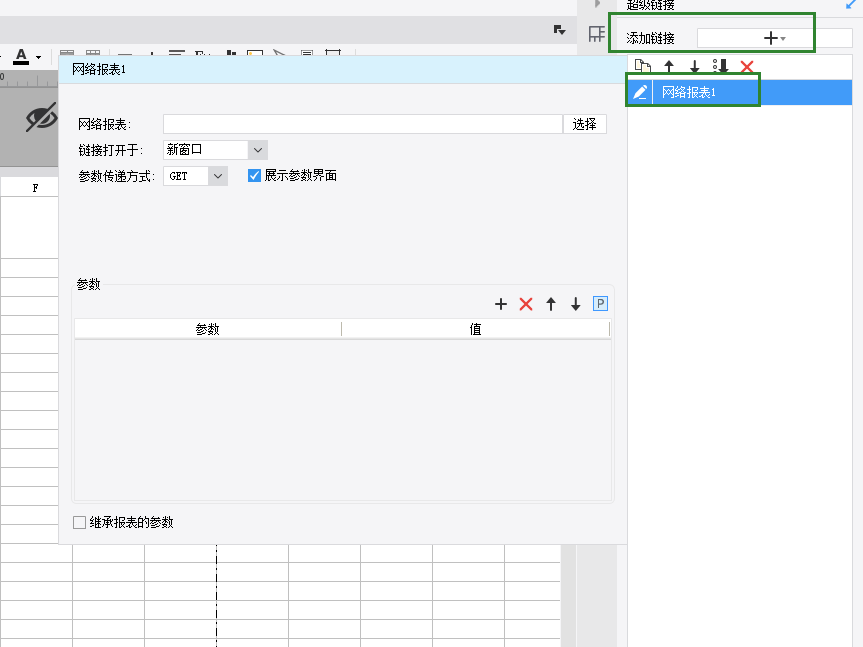863x647 pixels.
Task: Click the 网络报表 path input field
Action: [x=363, y=124]
